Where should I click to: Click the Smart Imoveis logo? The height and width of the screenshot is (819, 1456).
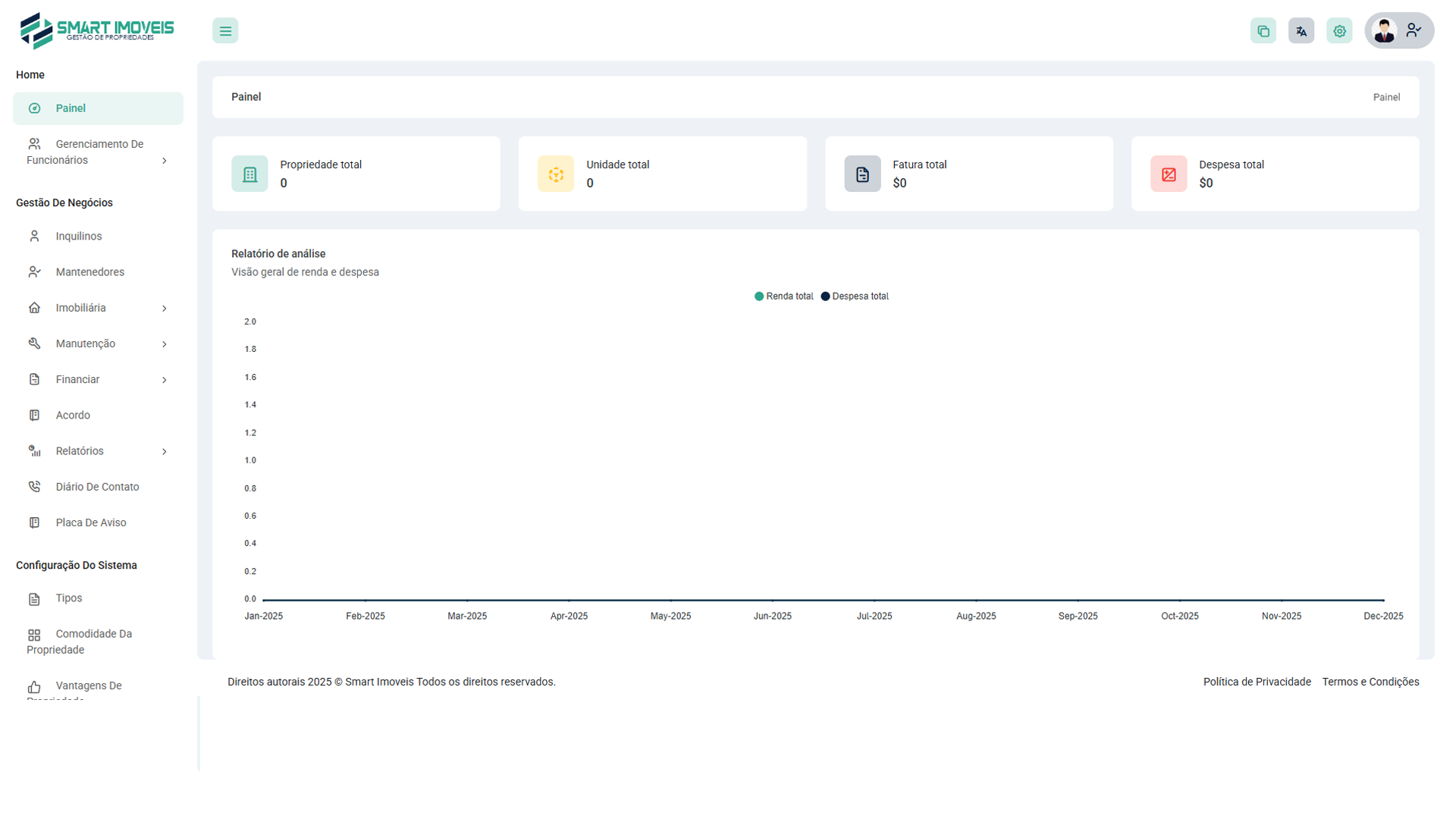coord(96,31)
